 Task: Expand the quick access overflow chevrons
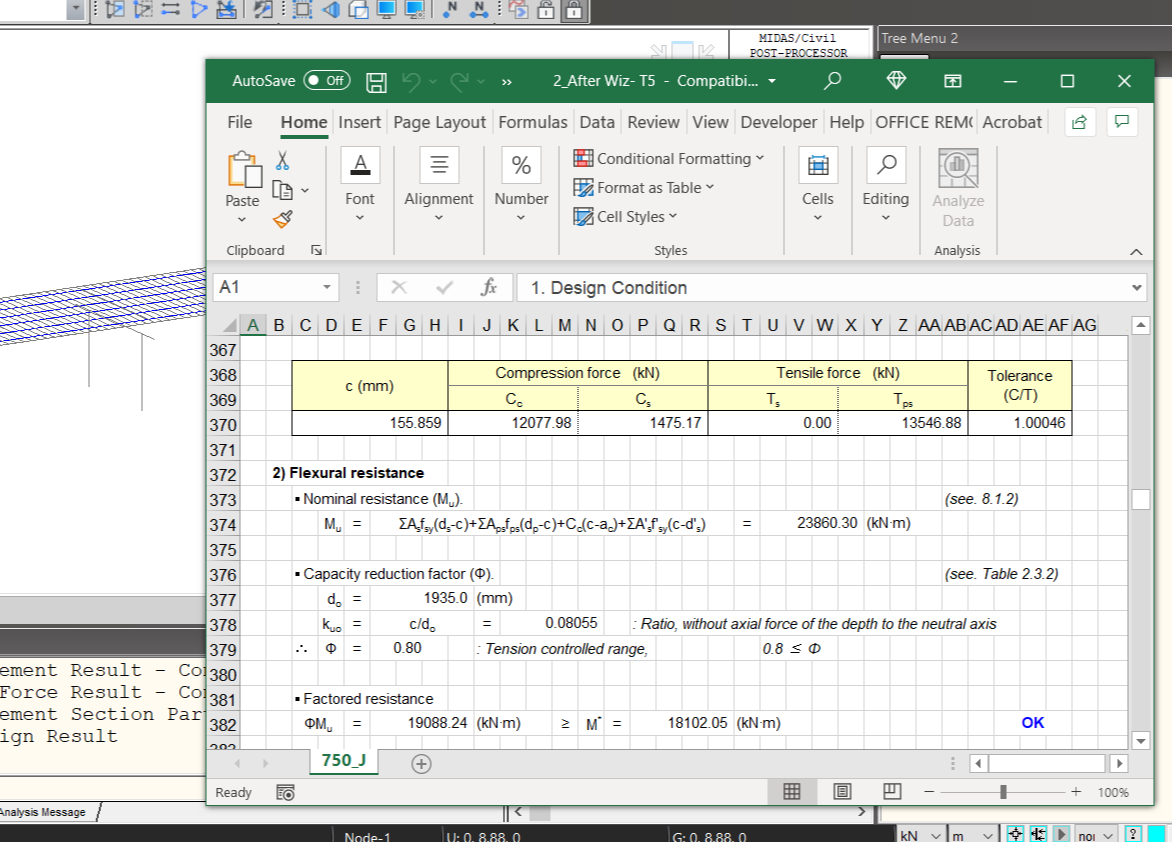[x=507, y=82]
